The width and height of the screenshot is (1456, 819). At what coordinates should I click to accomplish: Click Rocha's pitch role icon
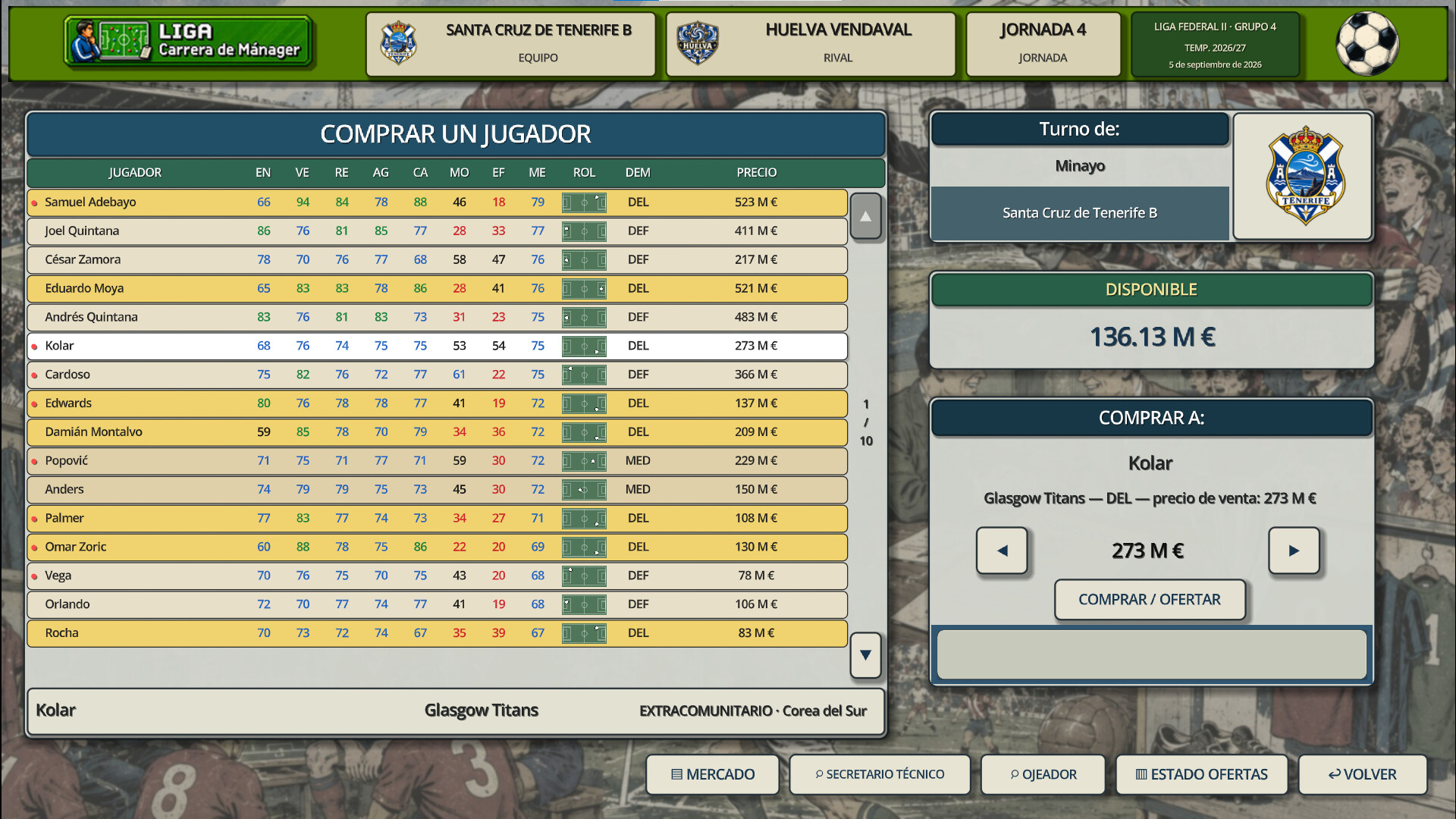click(x=584, y=633)
